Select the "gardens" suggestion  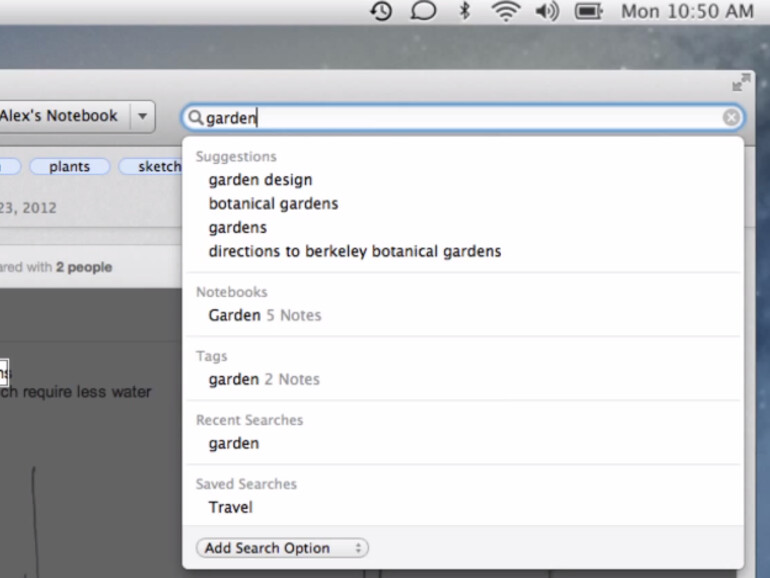237,228
